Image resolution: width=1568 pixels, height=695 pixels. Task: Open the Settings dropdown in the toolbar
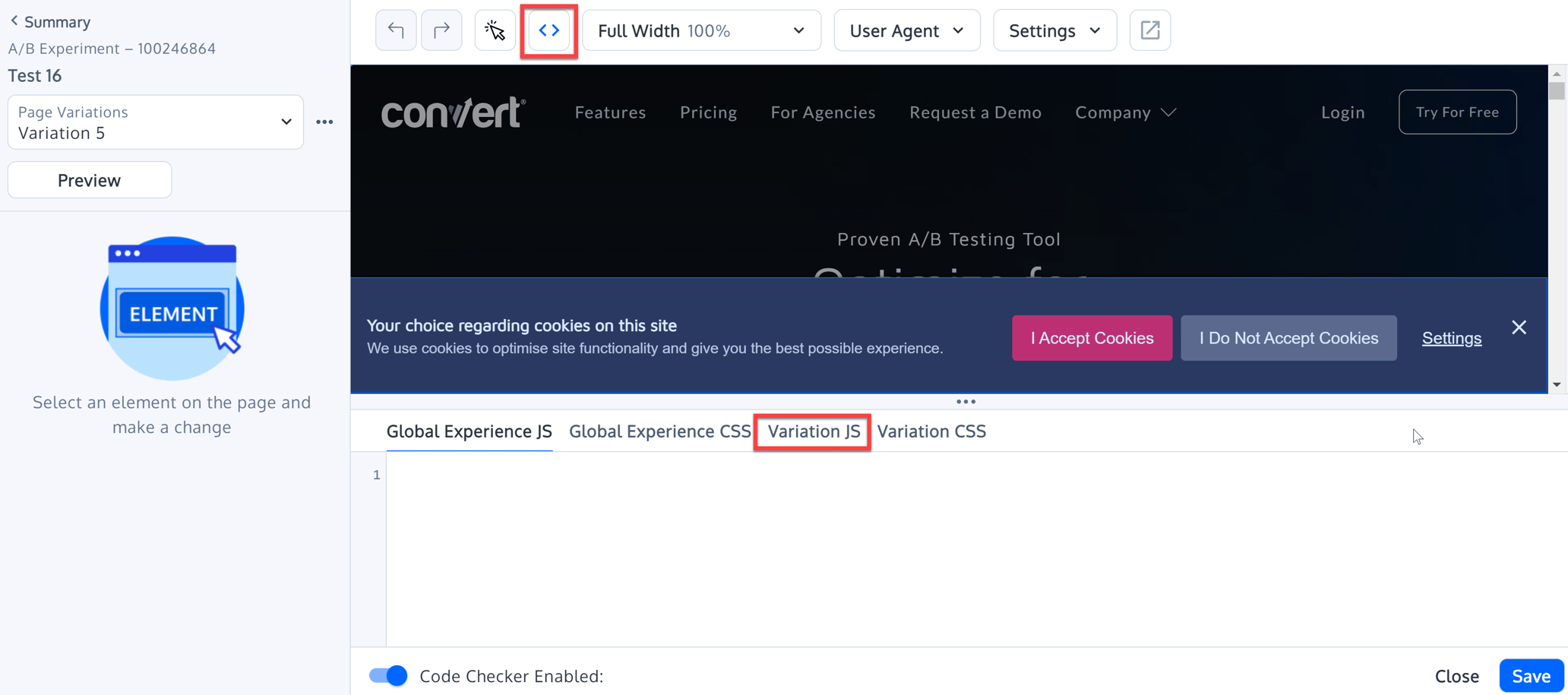[1054, 30]
